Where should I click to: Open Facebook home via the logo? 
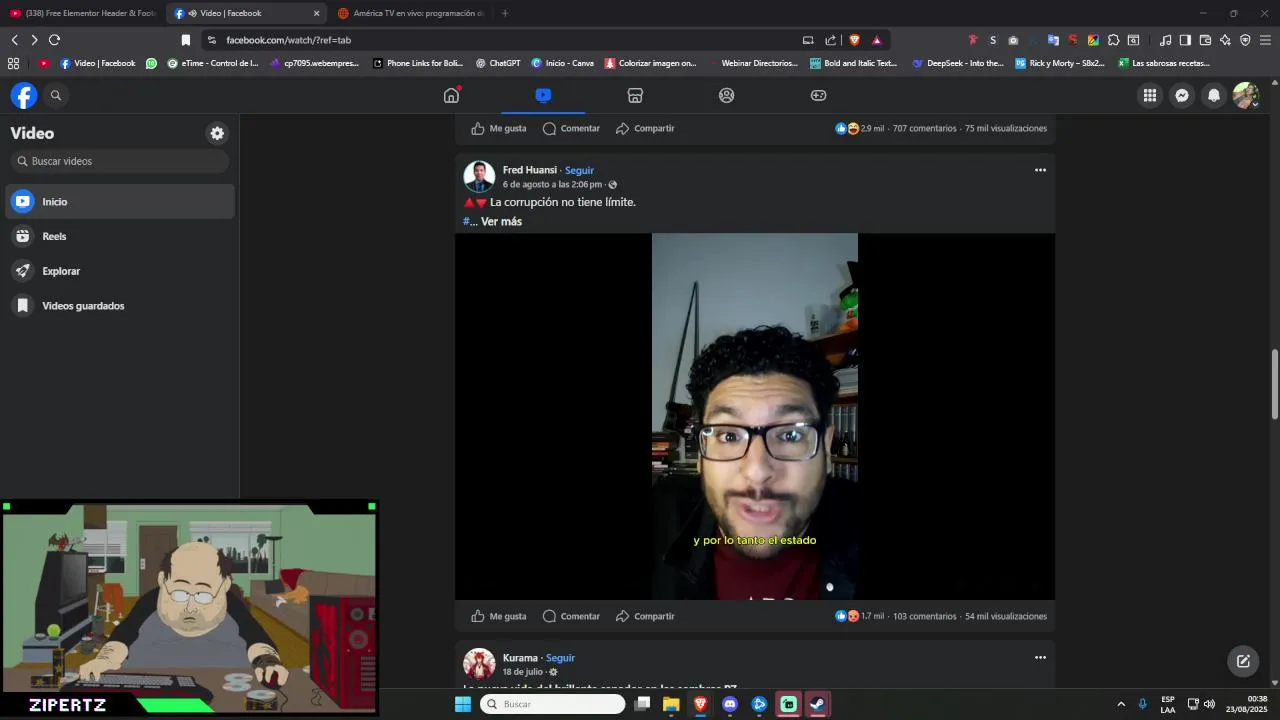[24, 95]
